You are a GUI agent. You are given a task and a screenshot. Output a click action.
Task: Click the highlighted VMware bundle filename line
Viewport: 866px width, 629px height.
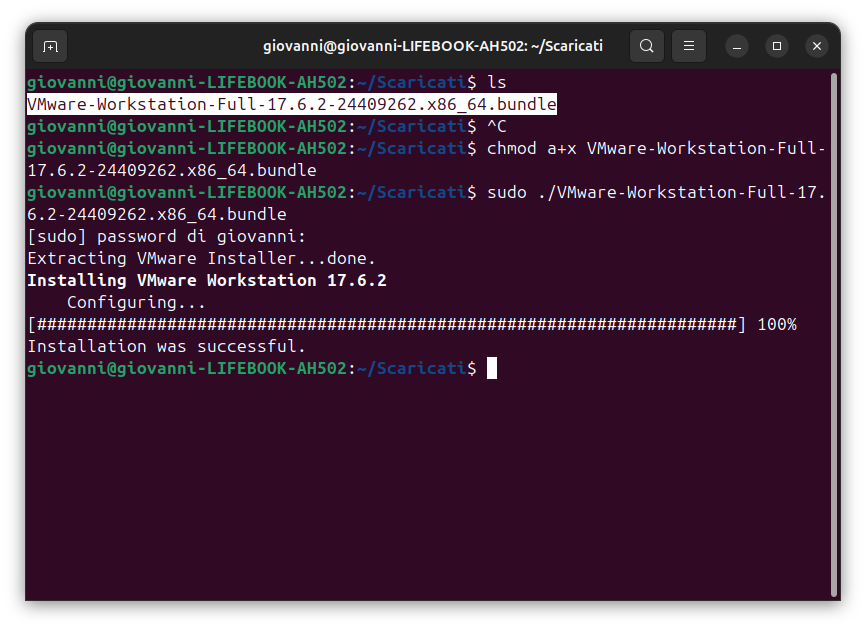(x=292, y=104)
